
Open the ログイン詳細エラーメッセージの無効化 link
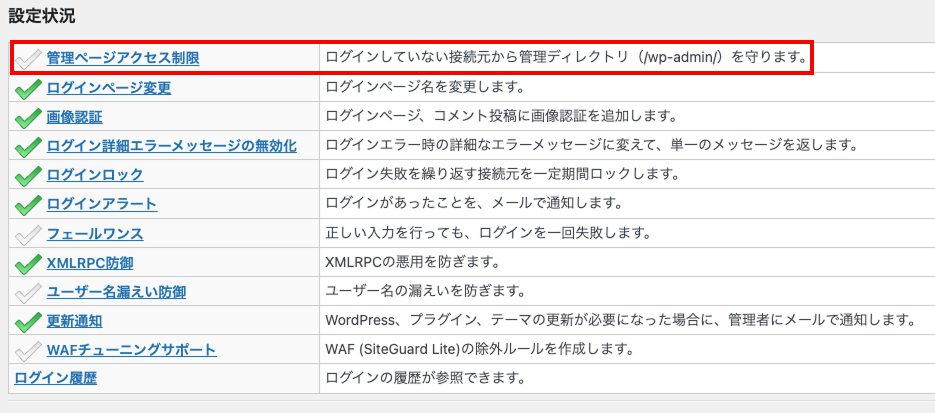coord(171,145)
